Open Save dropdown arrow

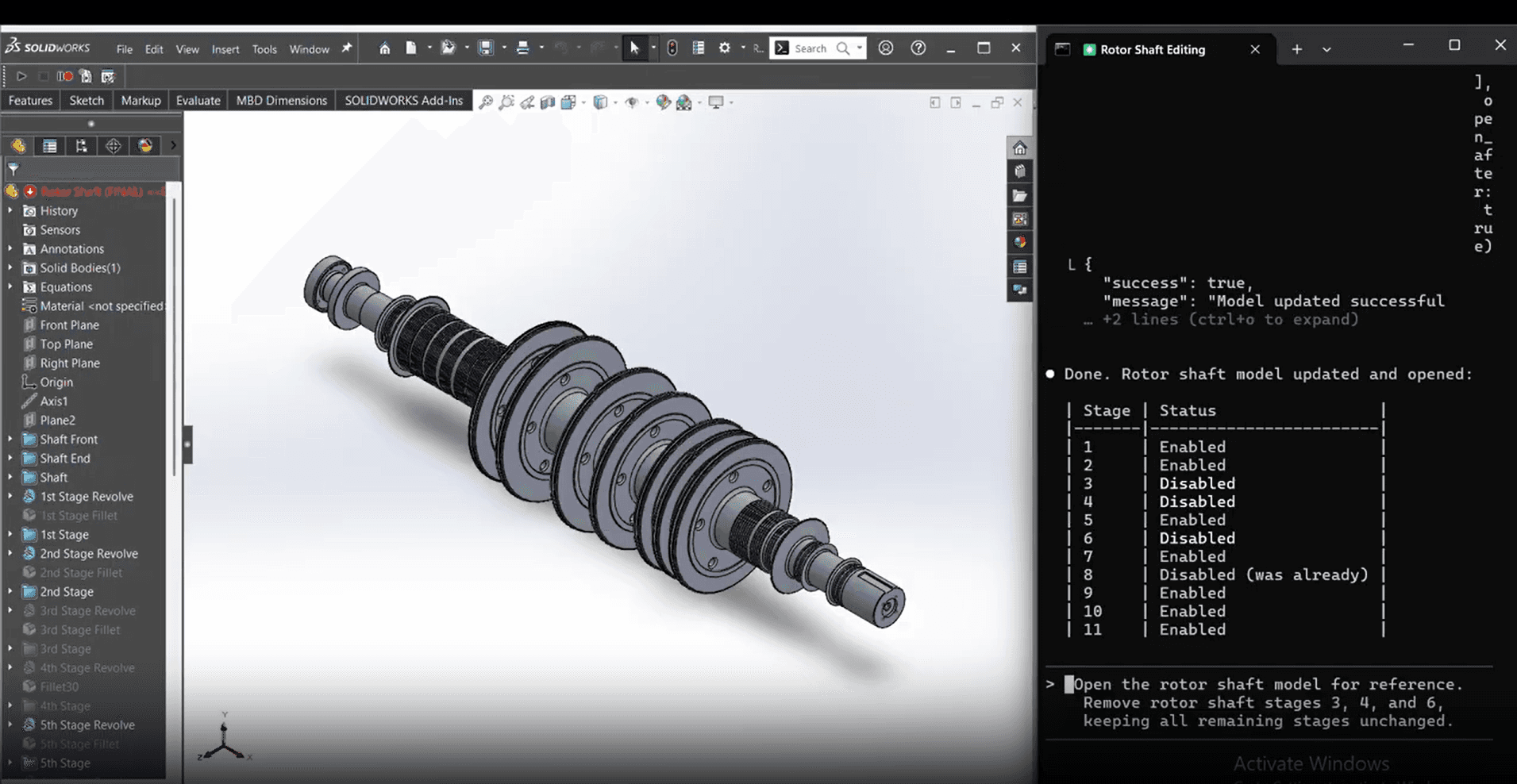(503, 48)
